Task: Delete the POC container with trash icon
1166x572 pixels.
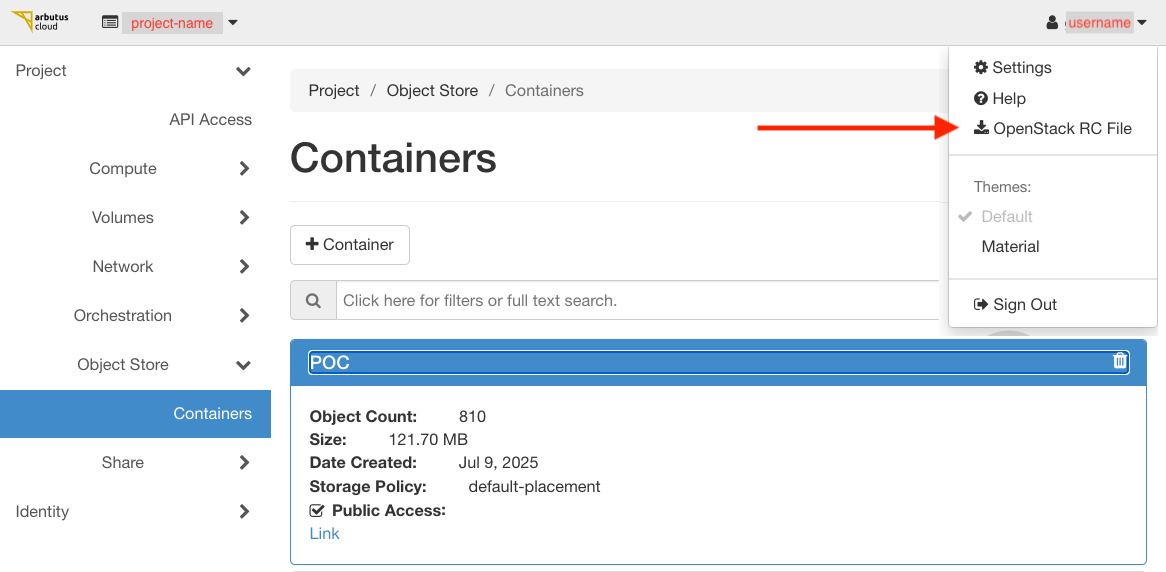Action: point(1120,361)
